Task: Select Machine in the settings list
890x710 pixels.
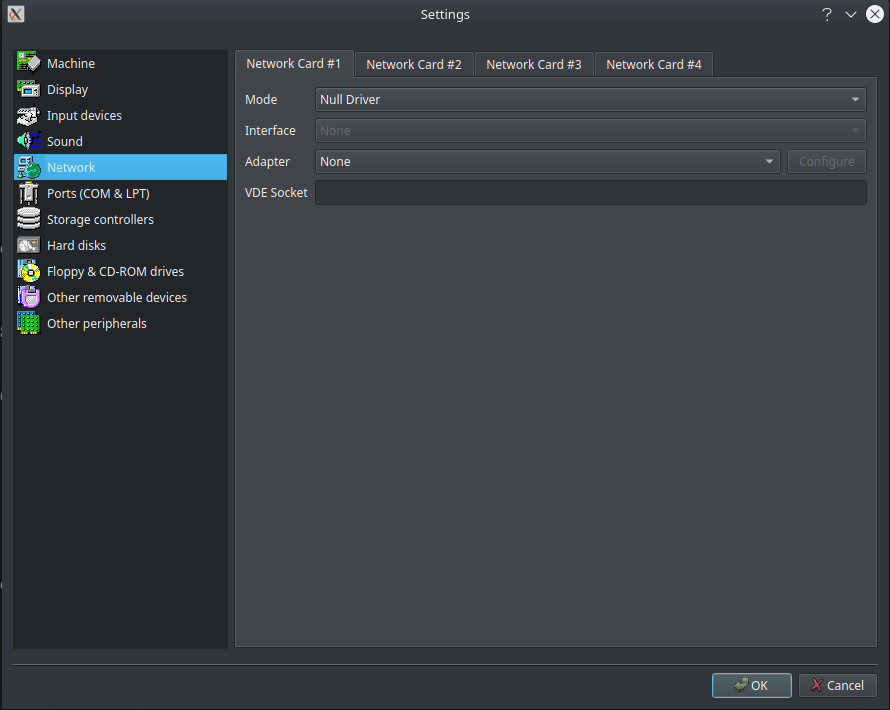Action: (x=120, y=63)
